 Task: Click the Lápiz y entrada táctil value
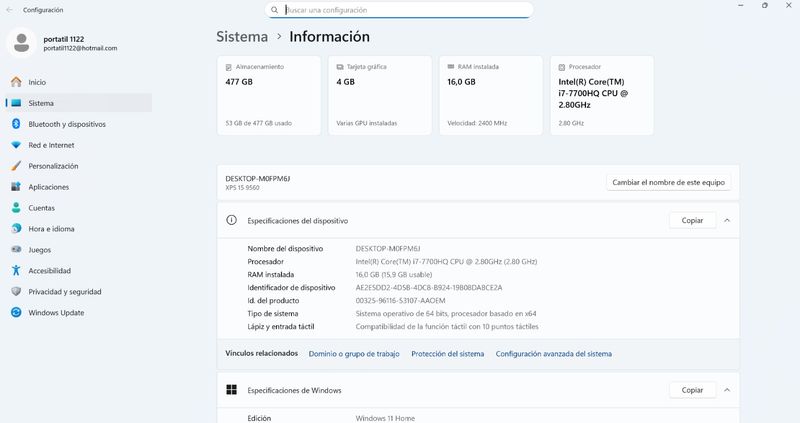pos(447,327)
